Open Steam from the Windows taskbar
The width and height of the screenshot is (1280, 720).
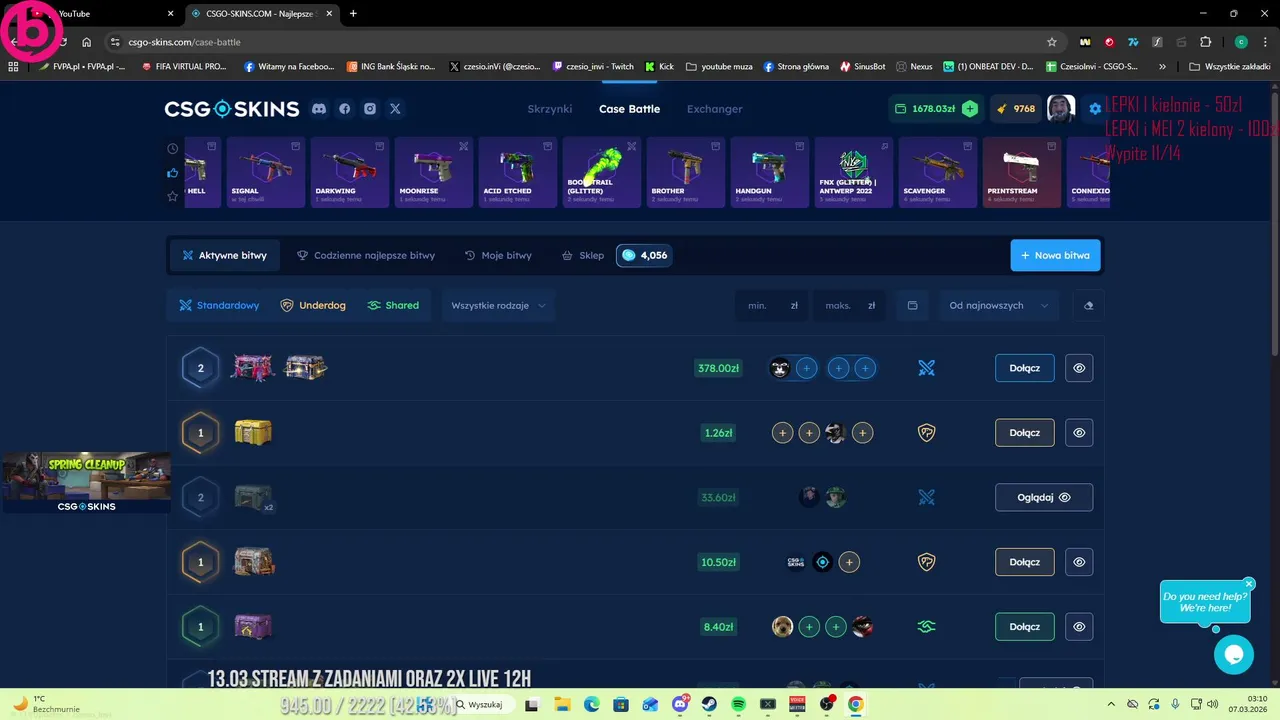tap(709, 704)
